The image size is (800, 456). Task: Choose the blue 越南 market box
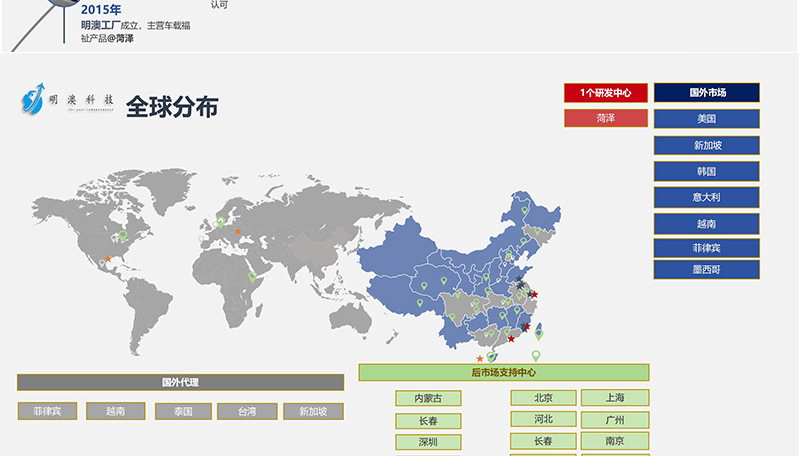click(x=707, y=224)
